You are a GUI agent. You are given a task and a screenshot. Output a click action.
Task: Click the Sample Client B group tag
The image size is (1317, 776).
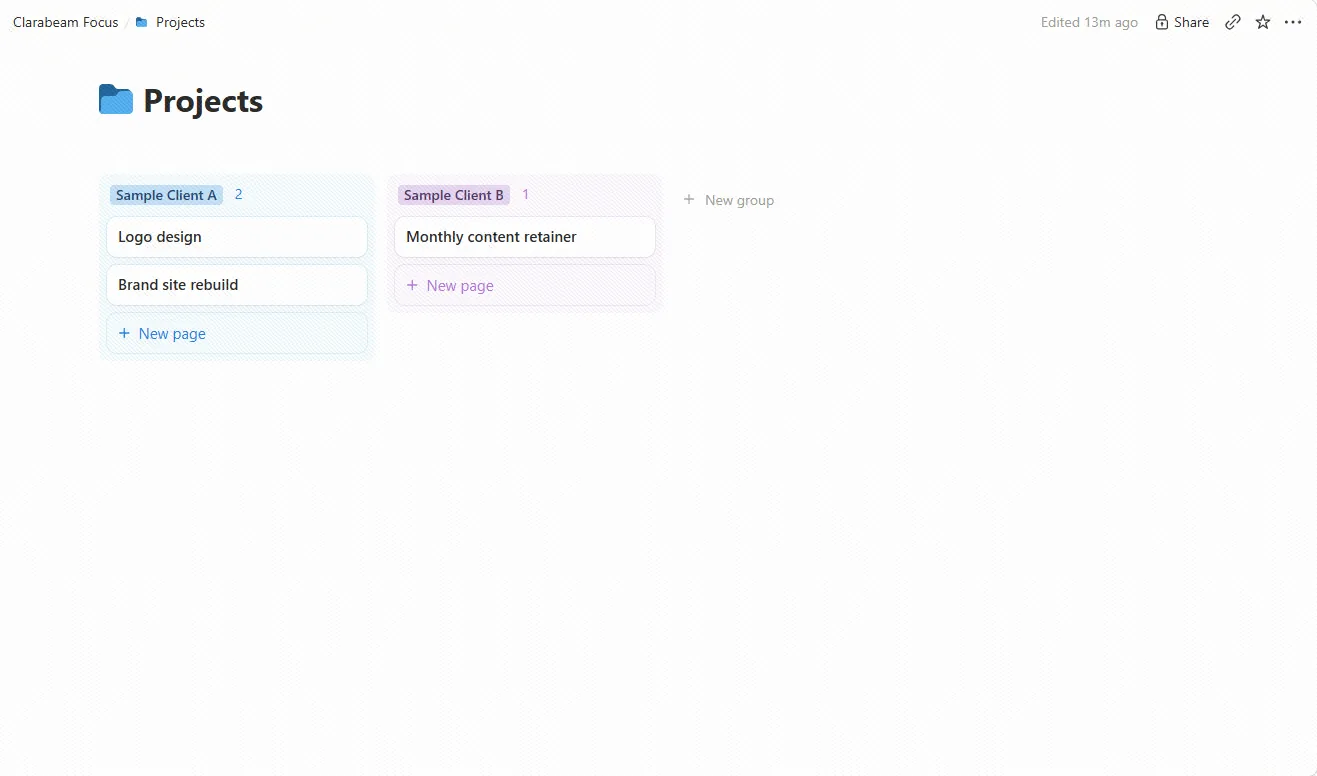(x=454, y=195)
